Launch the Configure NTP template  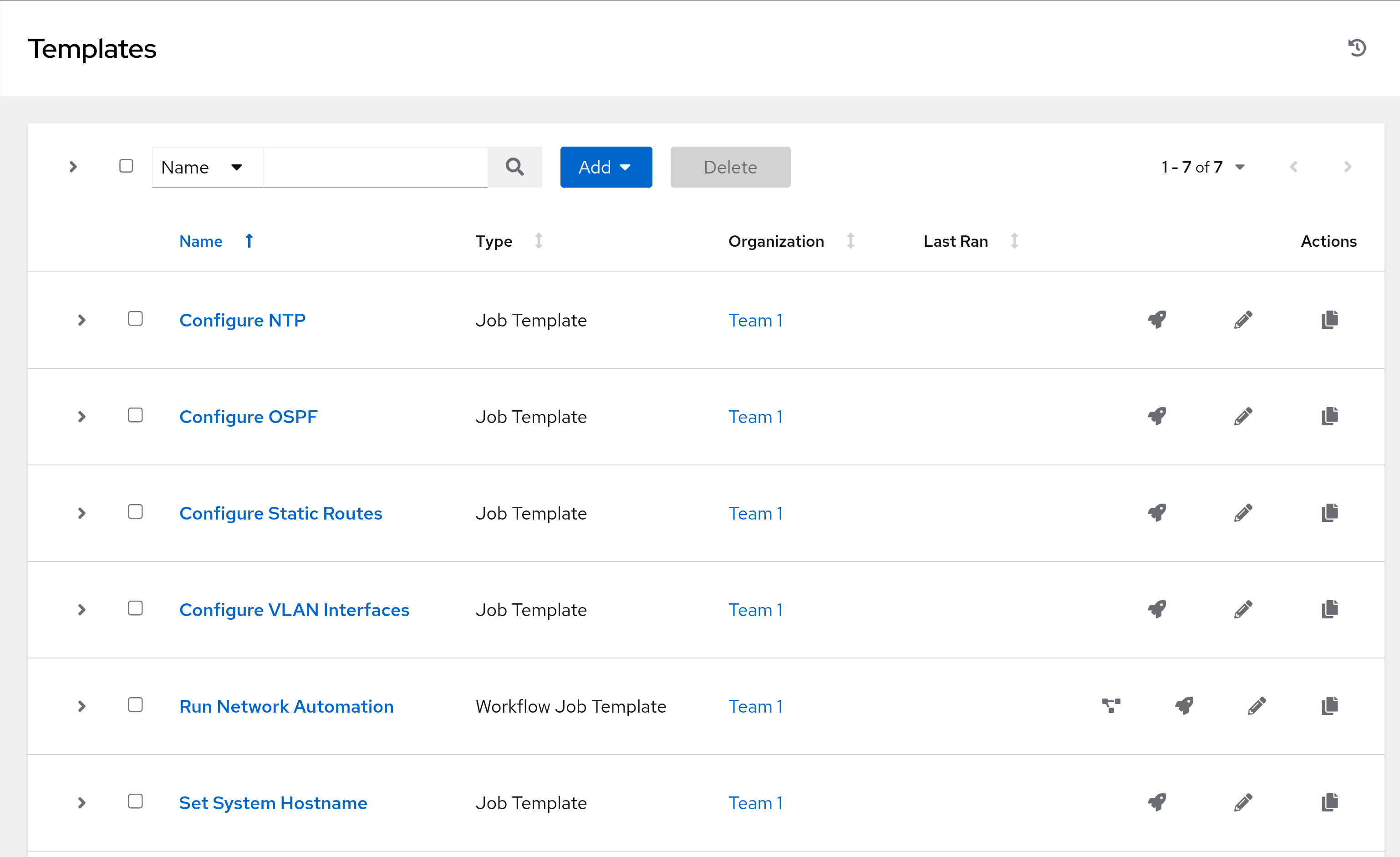[1157, 320]
